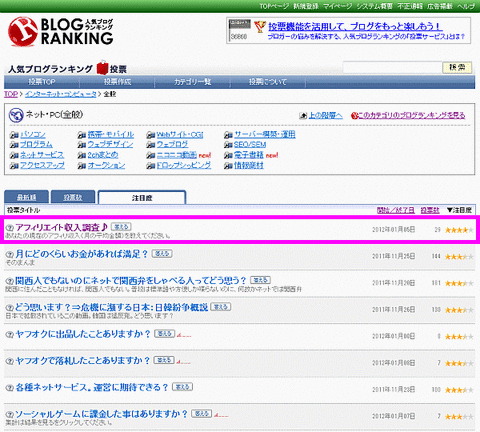
Task: Click star rating on アフィリエイト収入調査 row
Action: pyautogui.click(x=459, y=230)
